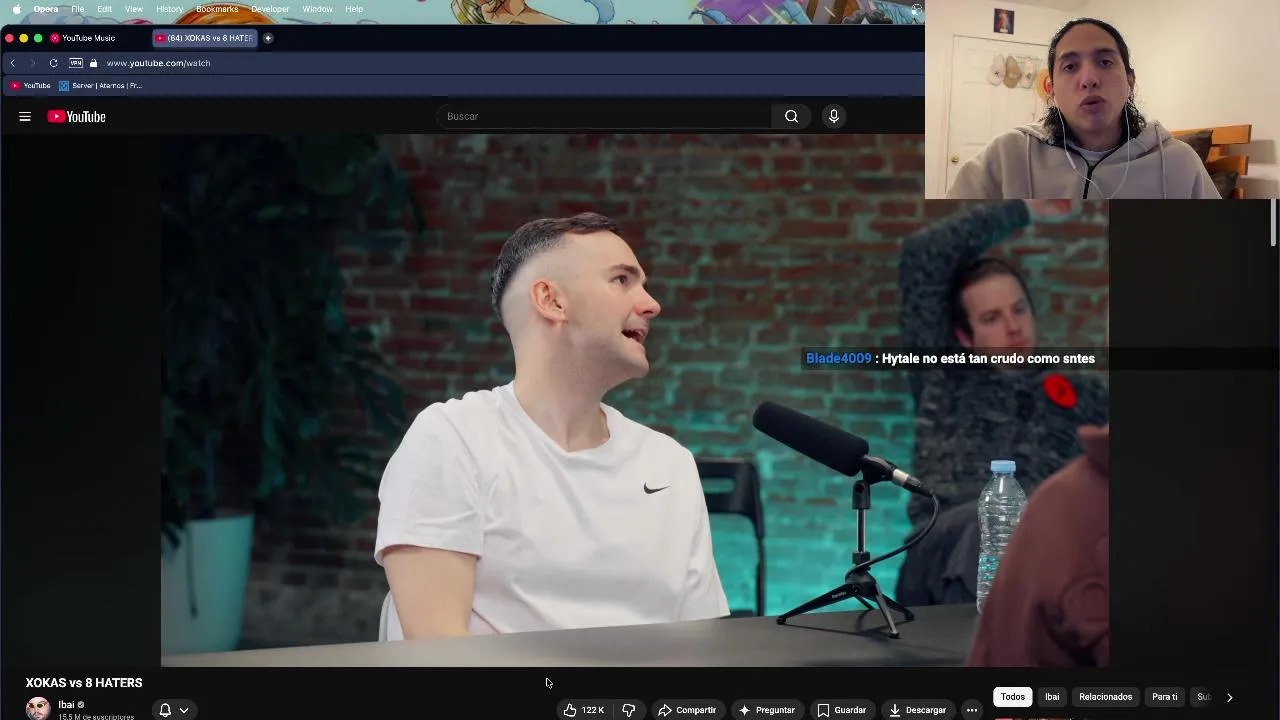Open the Apple menu
The width and height of the screenshot is (1280, 720).
tap(16, 9)
